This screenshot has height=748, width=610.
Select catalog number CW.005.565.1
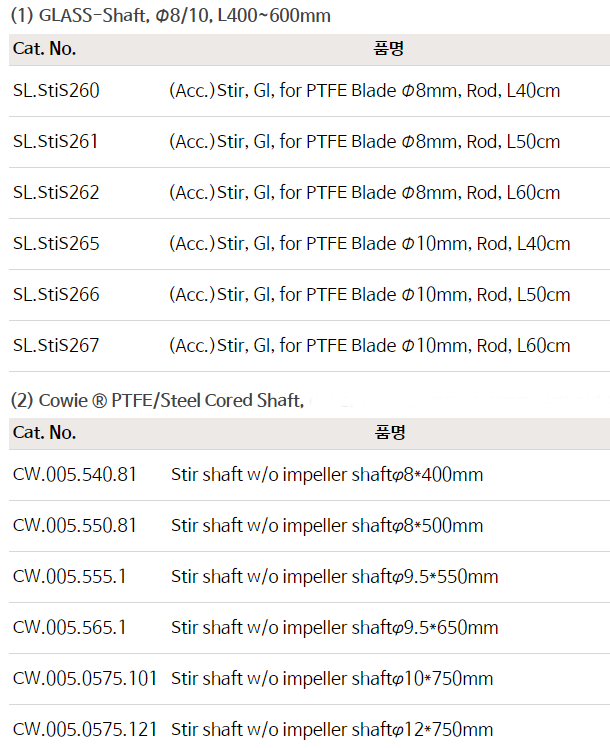(70, 628)
